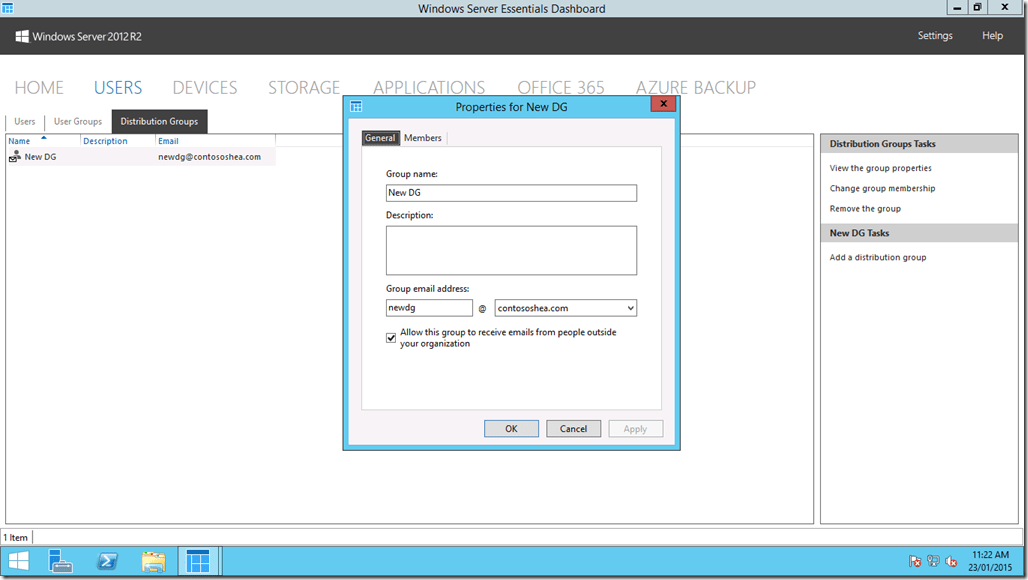Open PowerShell from the taskbar

107,561
